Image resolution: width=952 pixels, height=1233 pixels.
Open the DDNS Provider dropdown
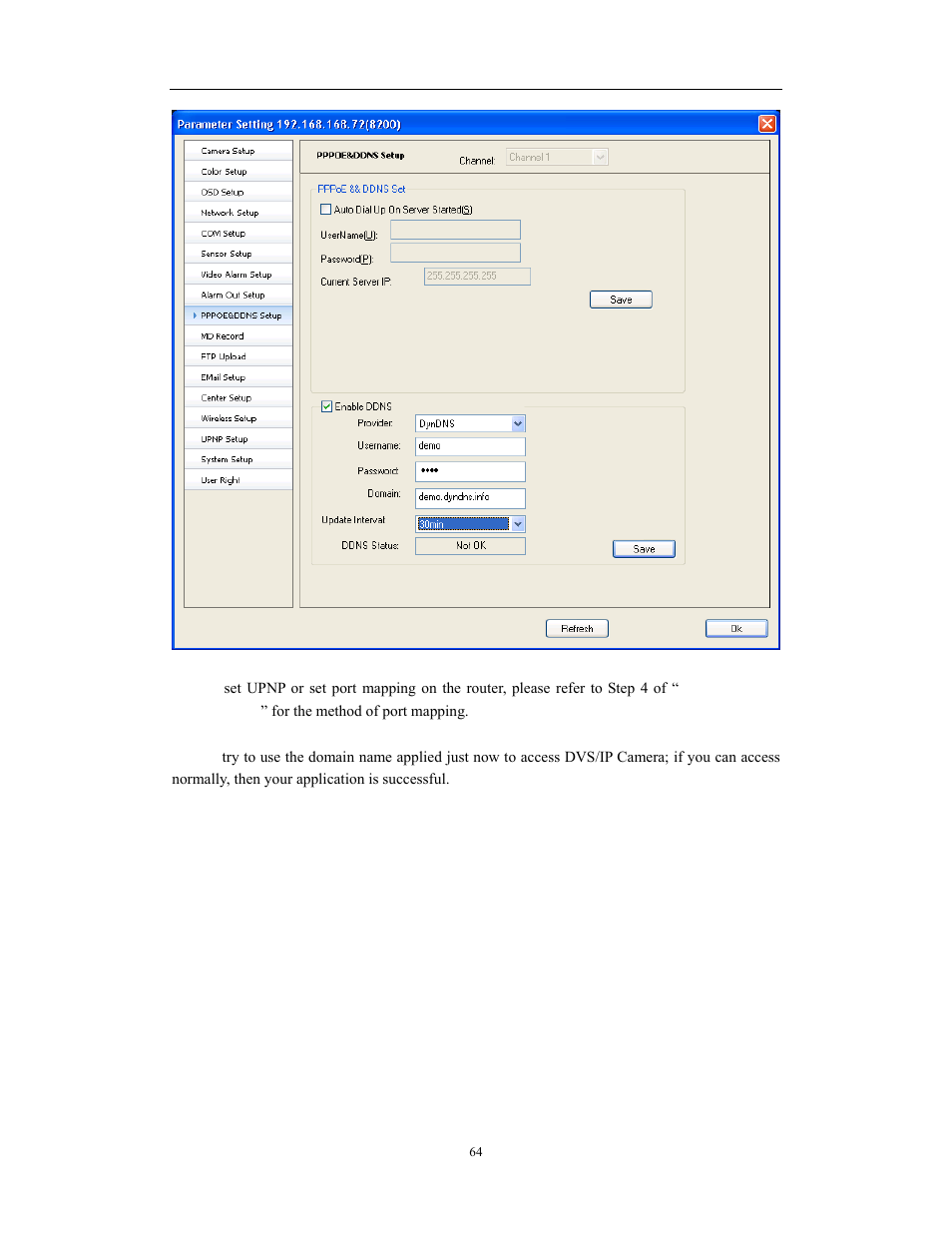coord(470,423)
